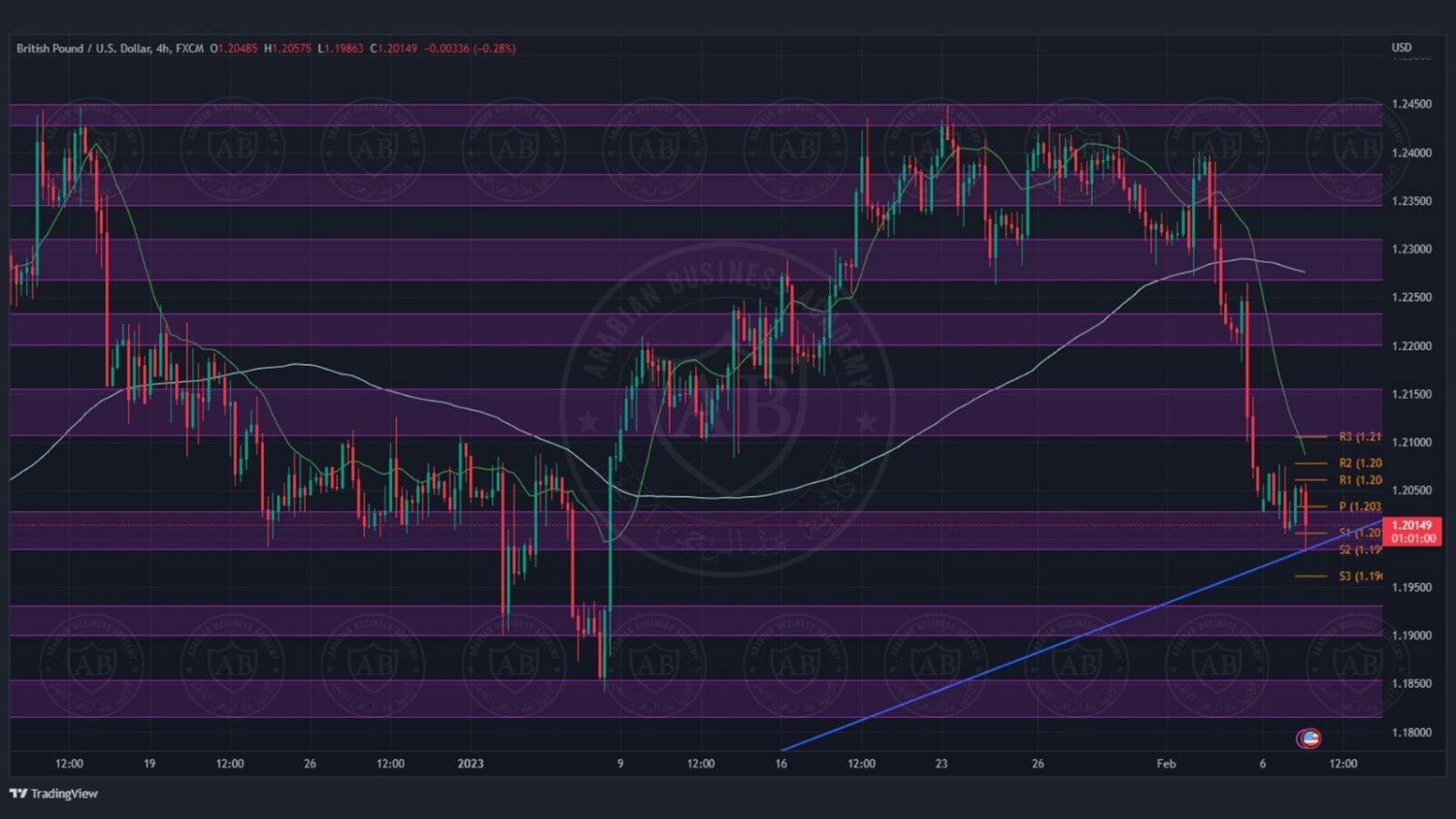Viewport: 1456px width, 819px height.
Task: Click the TradingView text link at bottom left
Action: click(x=64, y=794)
